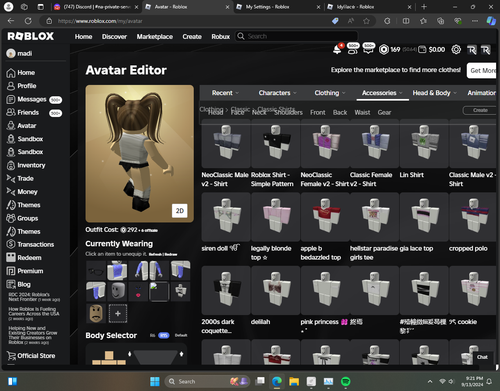Select the Default body type option
Image resolution: width=500 pixels, height=391 pixels.
point(181,335)
